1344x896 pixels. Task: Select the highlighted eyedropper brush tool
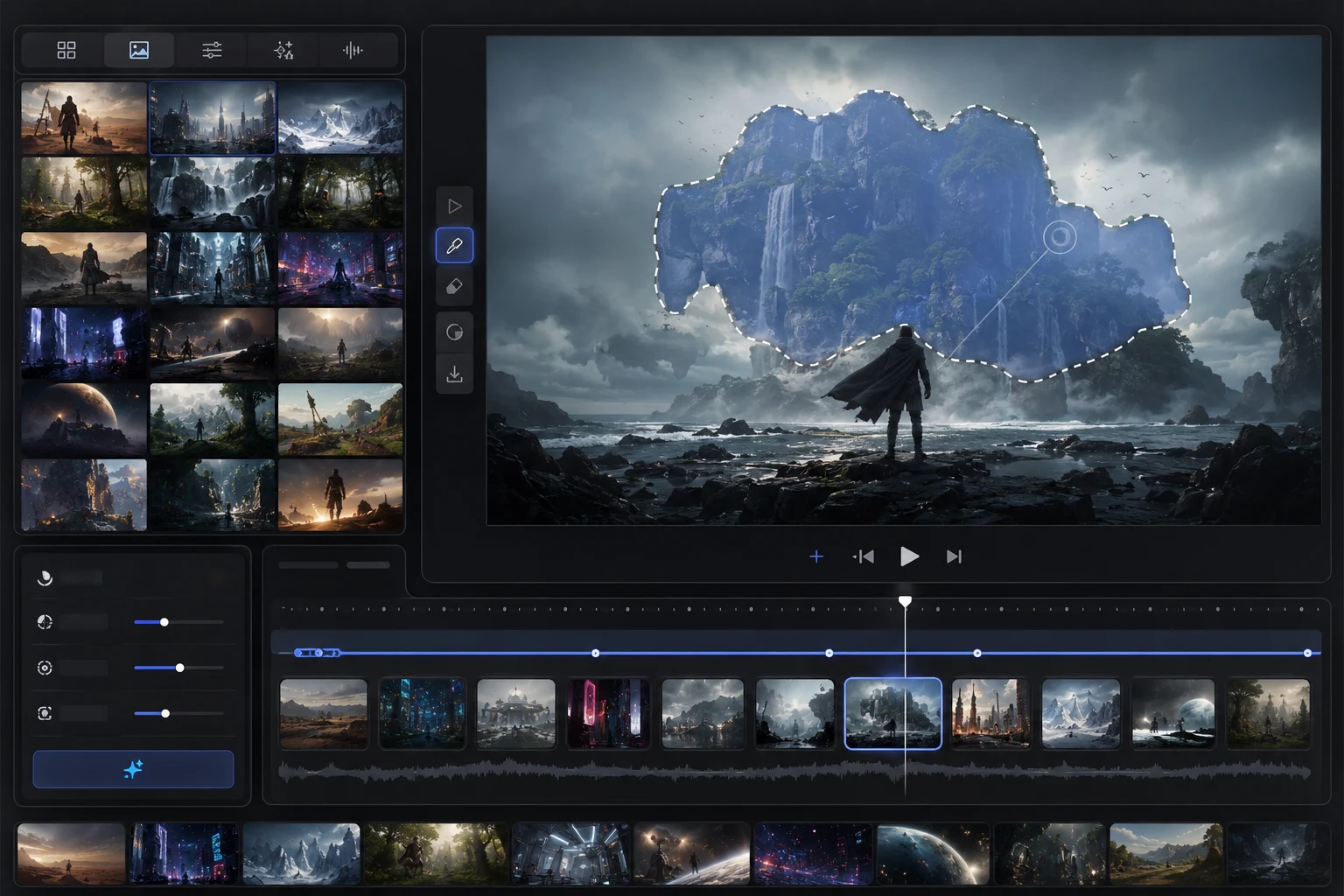pyautogui.click(x=454, y=246)
